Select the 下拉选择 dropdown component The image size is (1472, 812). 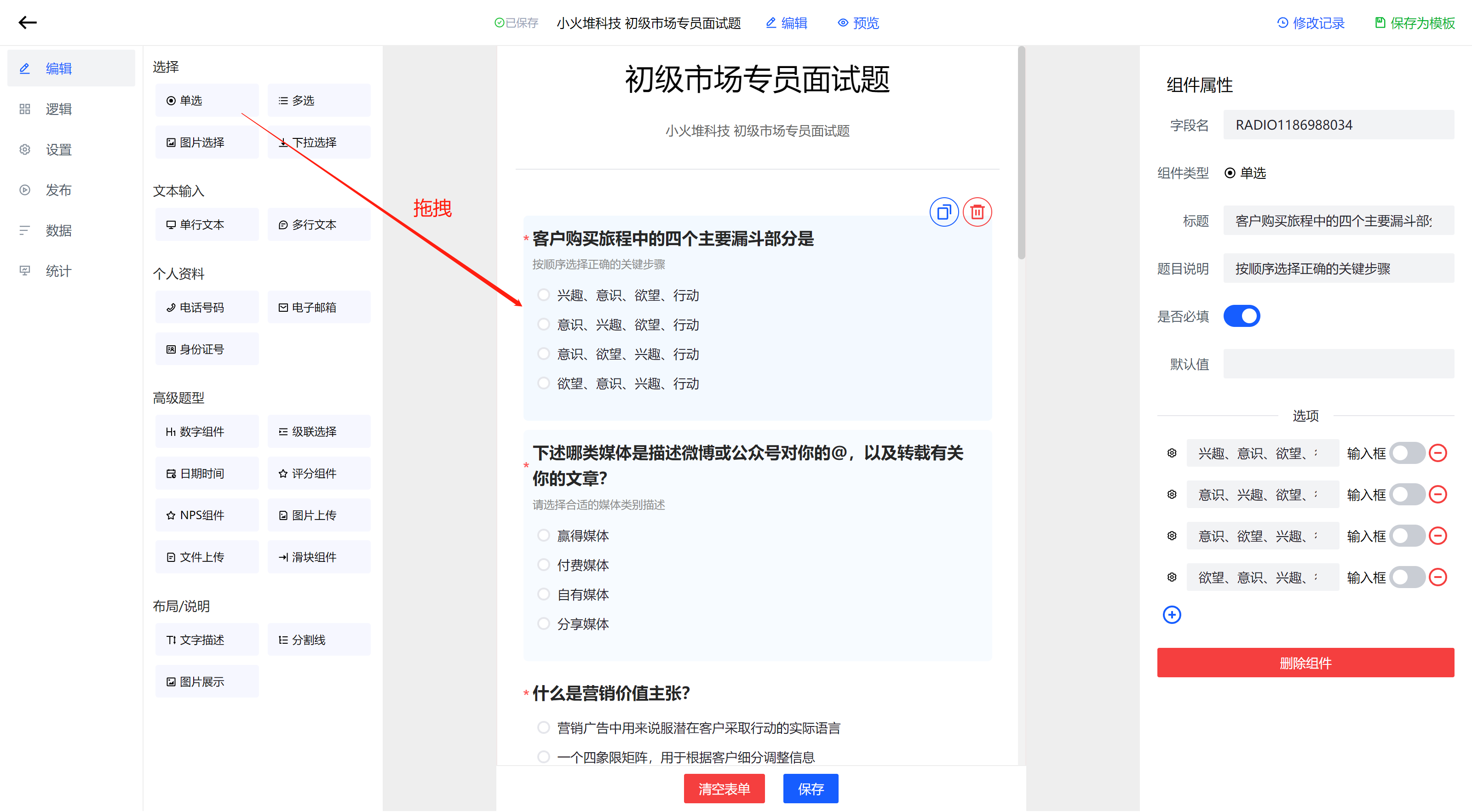click(x=319, y=142)
